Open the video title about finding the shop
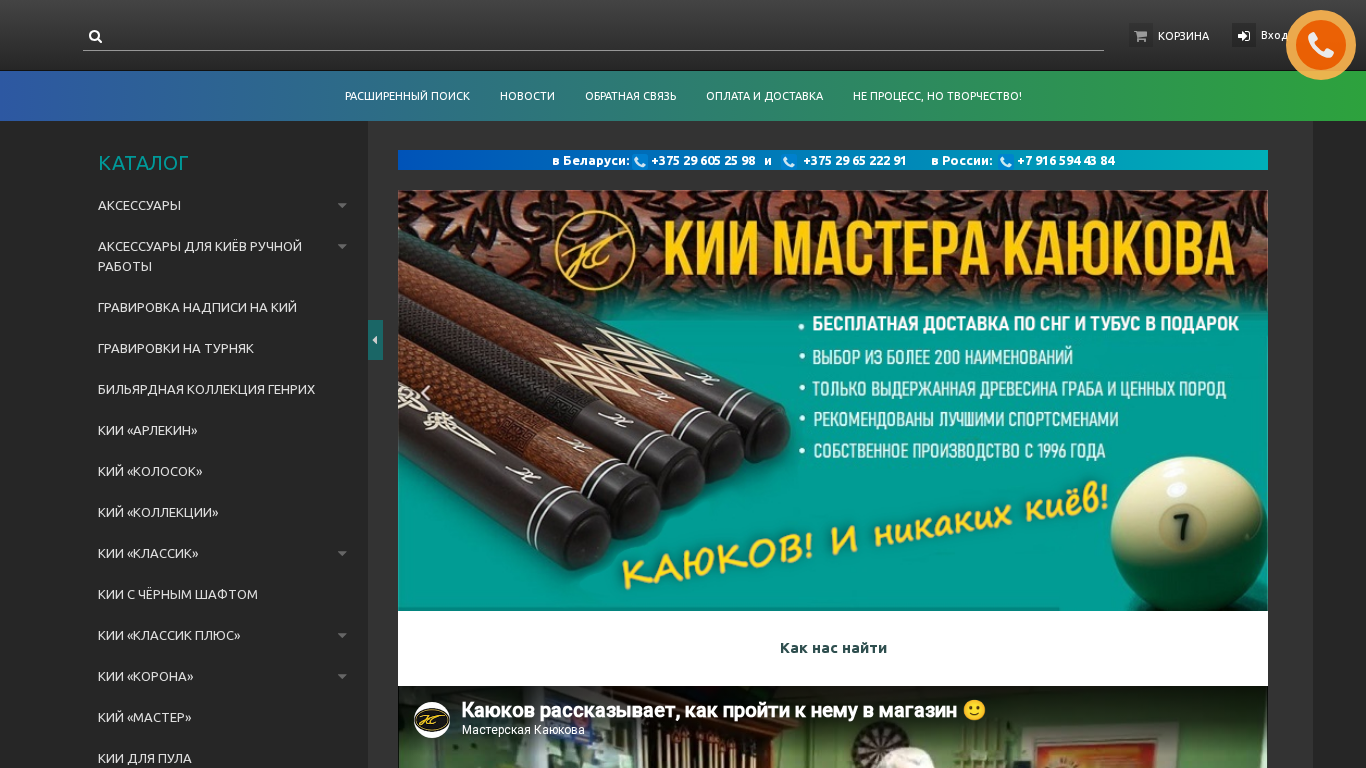Viewport: 1366px width, 768px height. click(x=724, y=710)
